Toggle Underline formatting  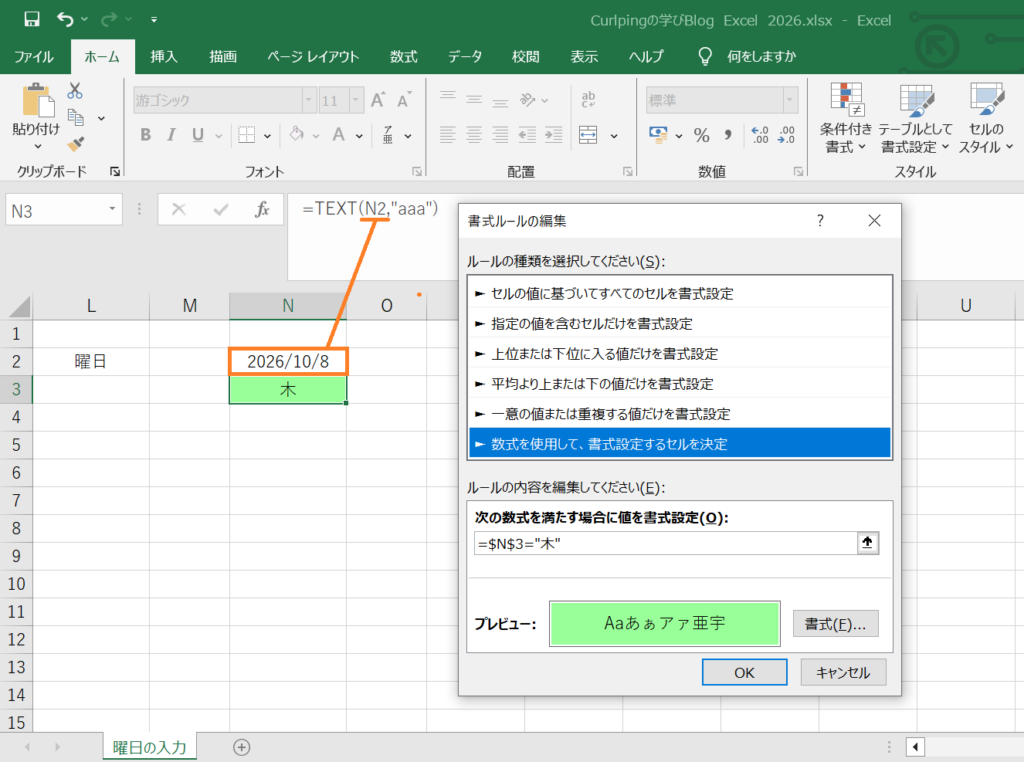click(x=198, y=135)
